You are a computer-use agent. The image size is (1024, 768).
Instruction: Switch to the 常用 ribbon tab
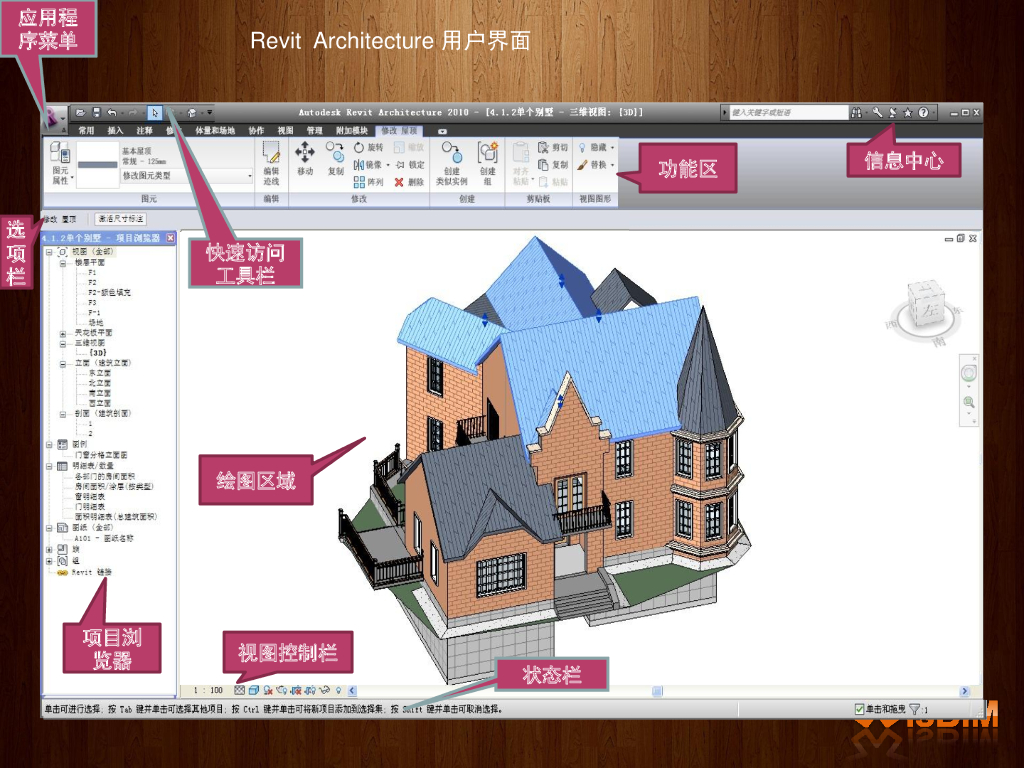coord(87,130)
